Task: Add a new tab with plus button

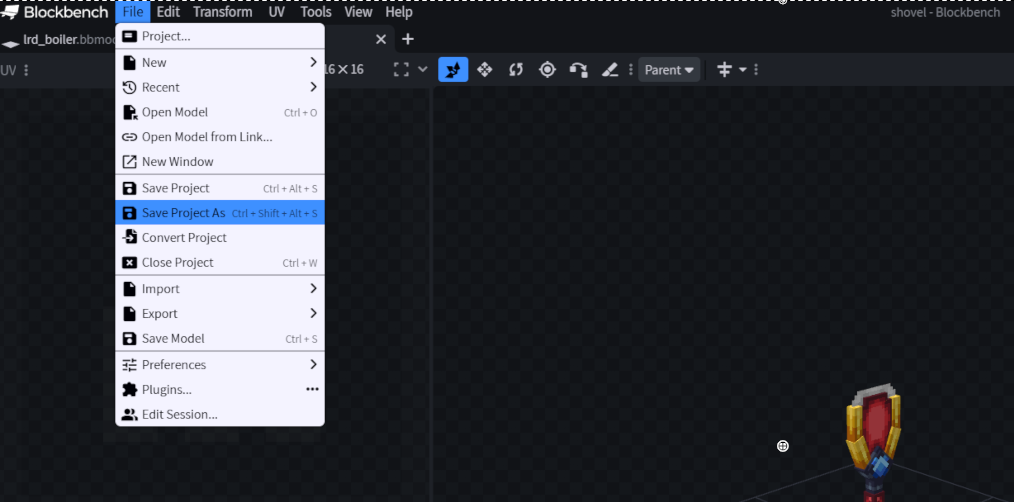Action: (x=407, y=39)
